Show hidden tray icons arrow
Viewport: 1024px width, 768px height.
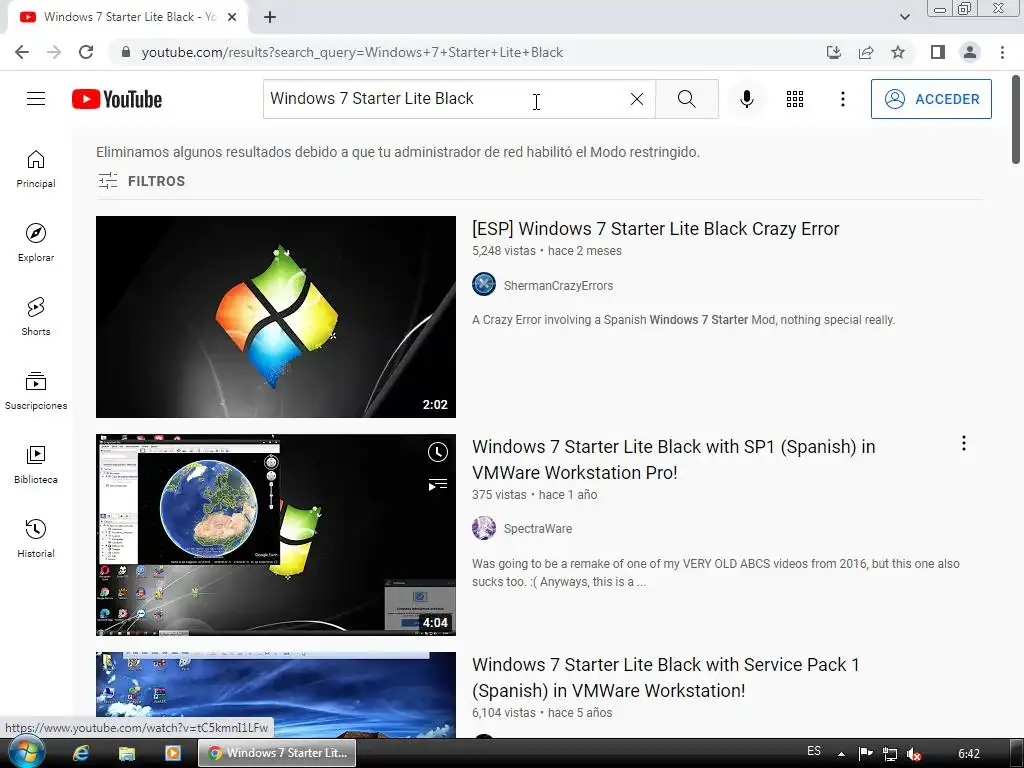841,754
